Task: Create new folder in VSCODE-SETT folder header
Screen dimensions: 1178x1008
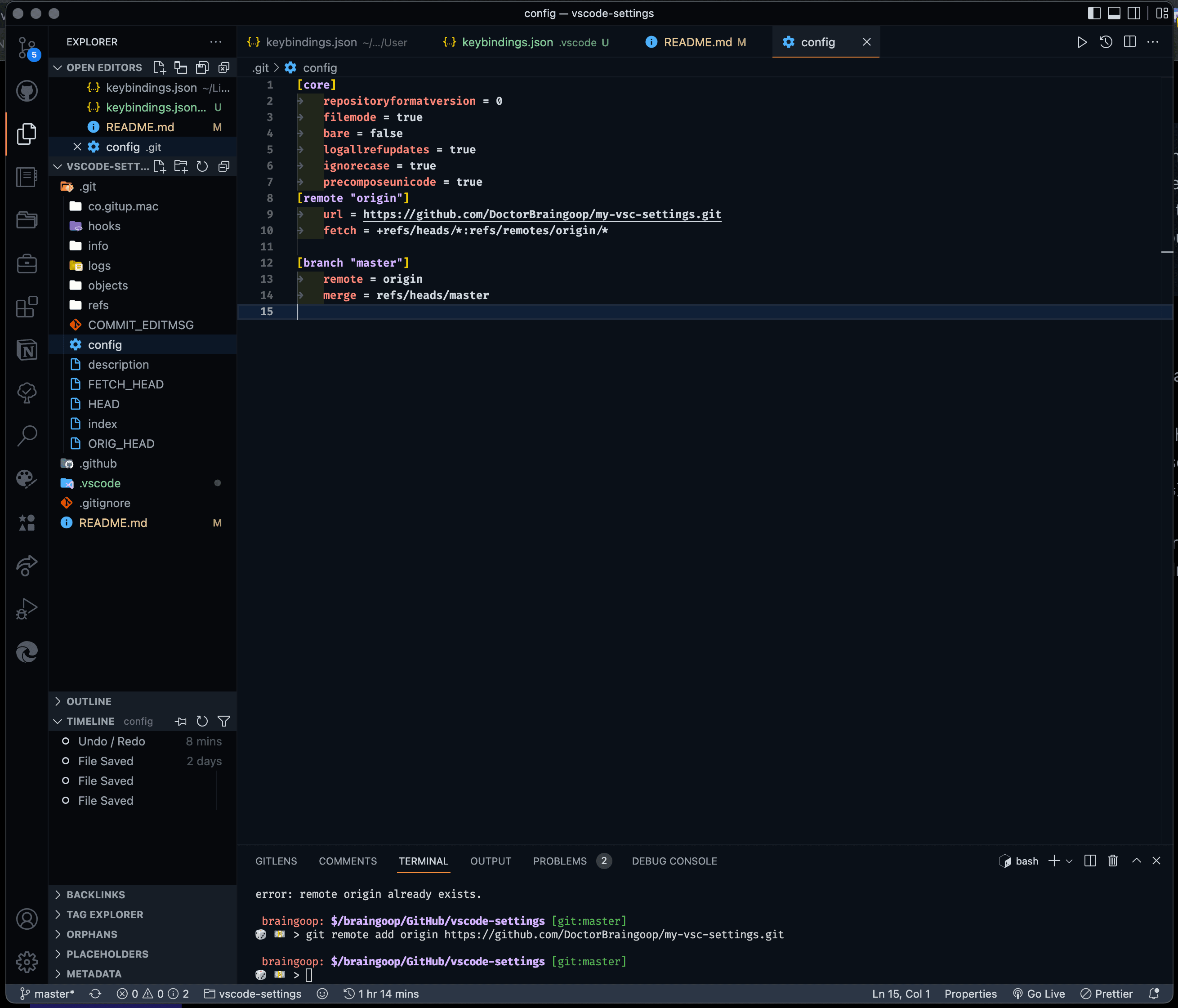Action: pos(181,167)
